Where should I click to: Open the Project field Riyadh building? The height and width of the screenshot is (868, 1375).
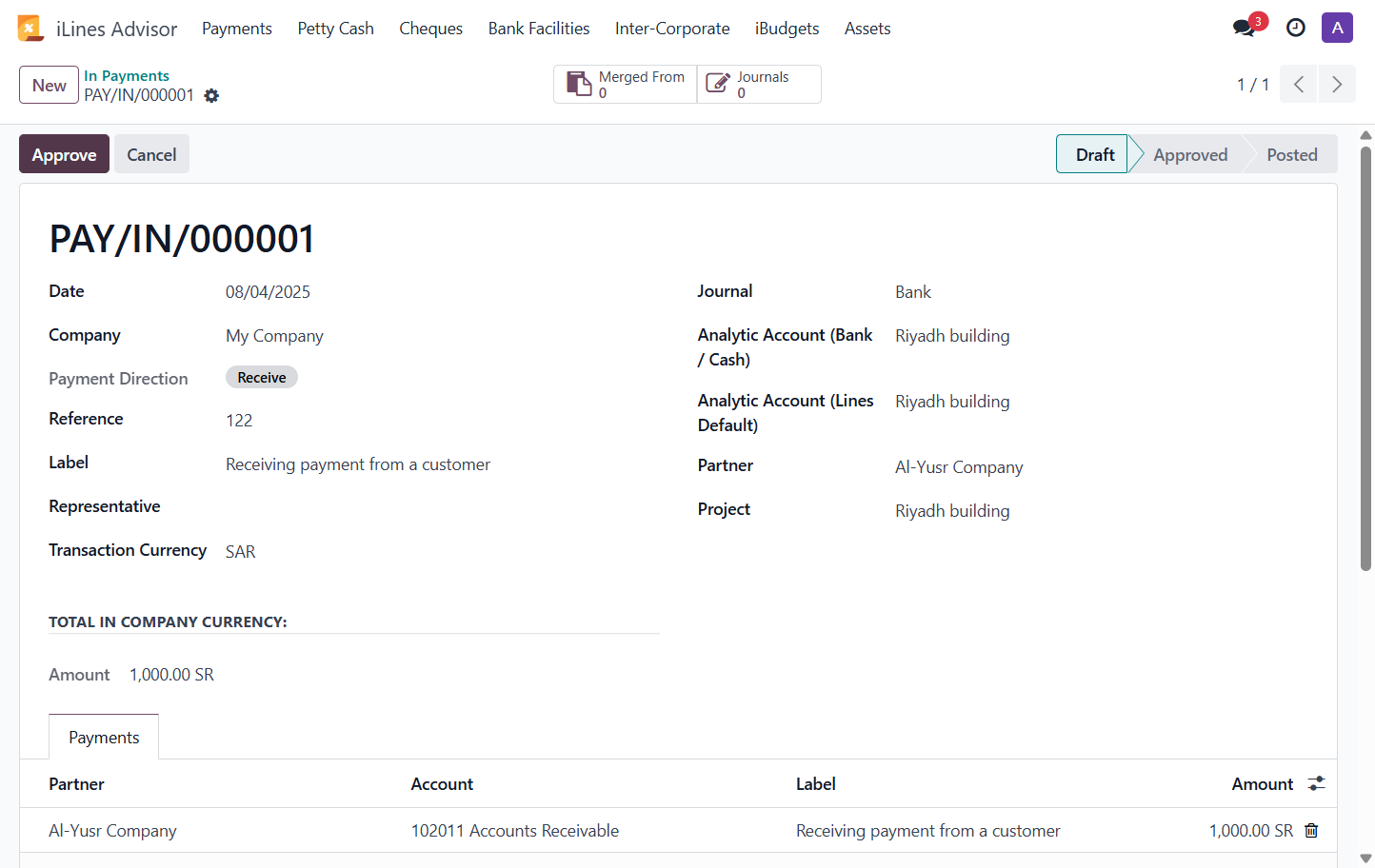952,511
